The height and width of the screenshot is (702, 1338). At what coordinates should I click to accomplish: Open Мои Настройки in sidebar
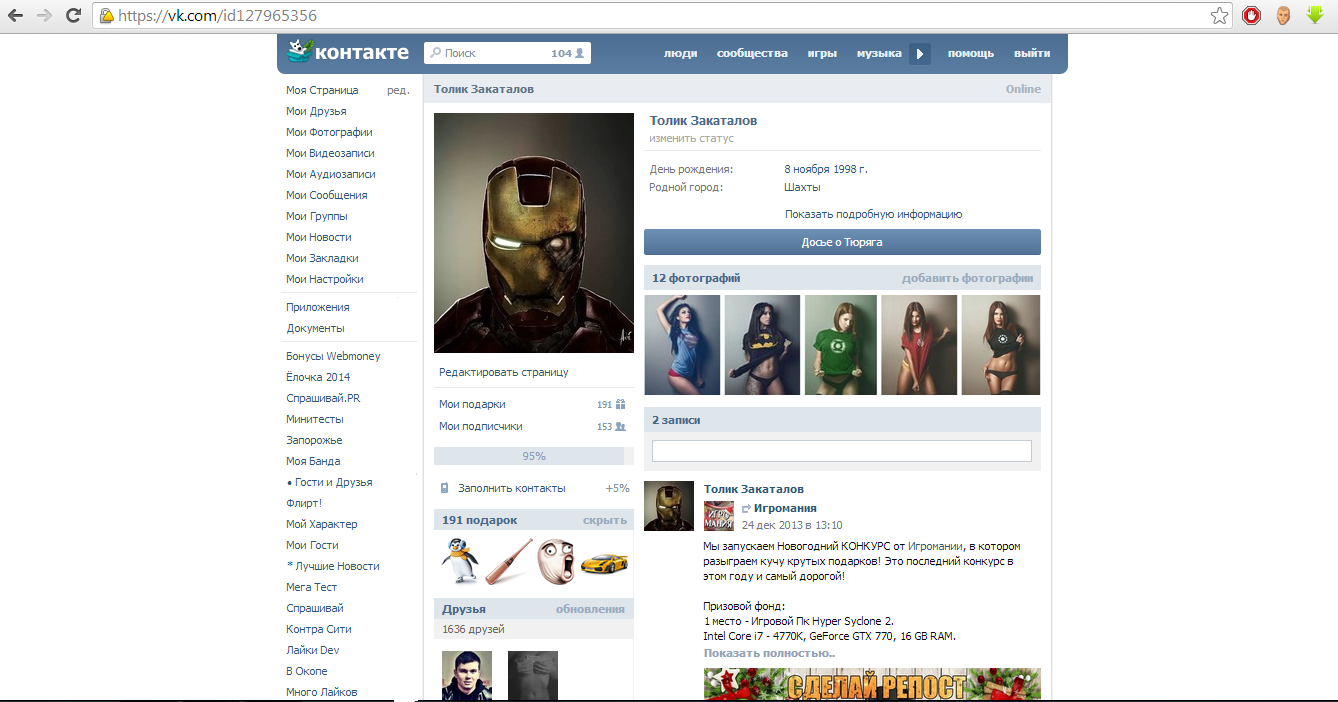tap(325, 279)
